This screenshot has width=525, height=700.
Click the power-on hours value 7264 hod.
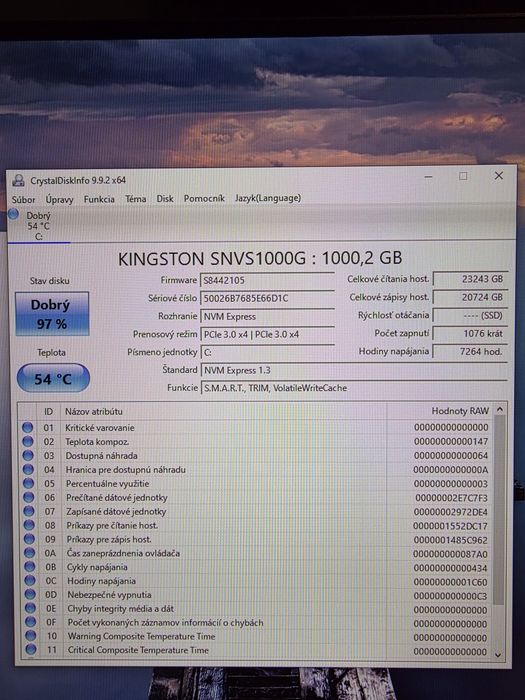point(471,351)
